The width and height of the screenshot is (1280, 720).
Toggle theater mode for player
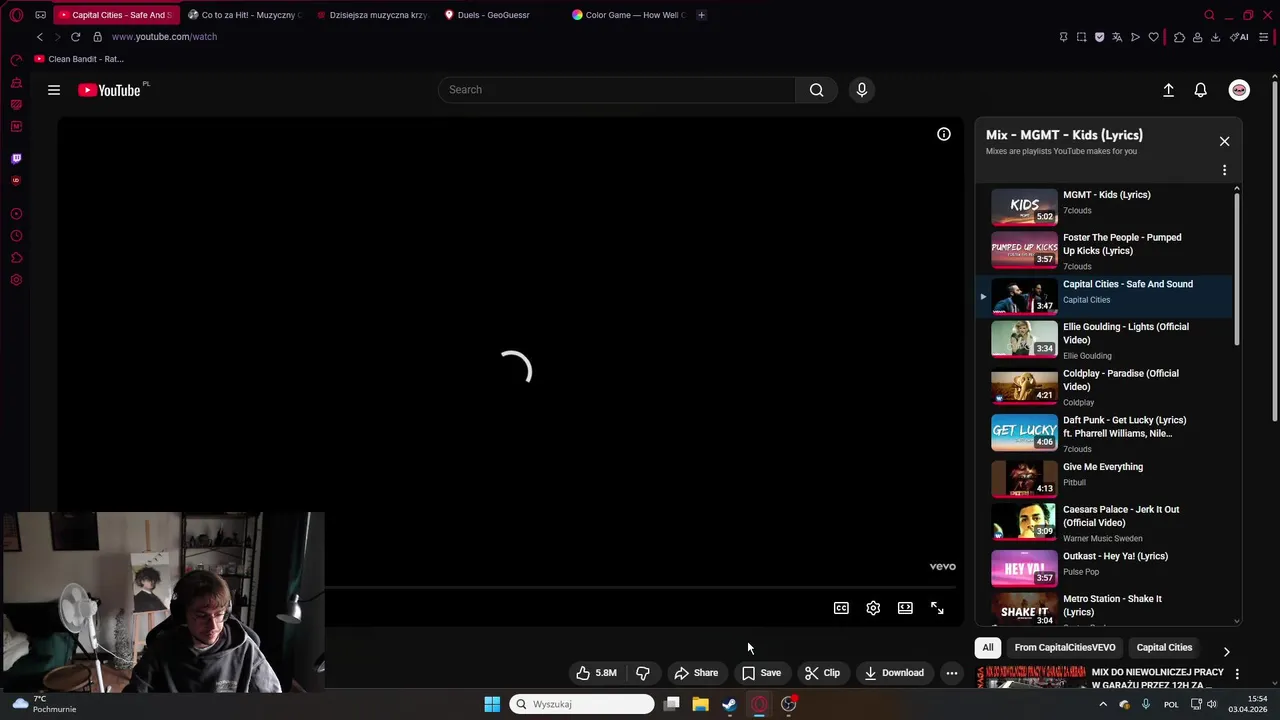coord(905,608)
